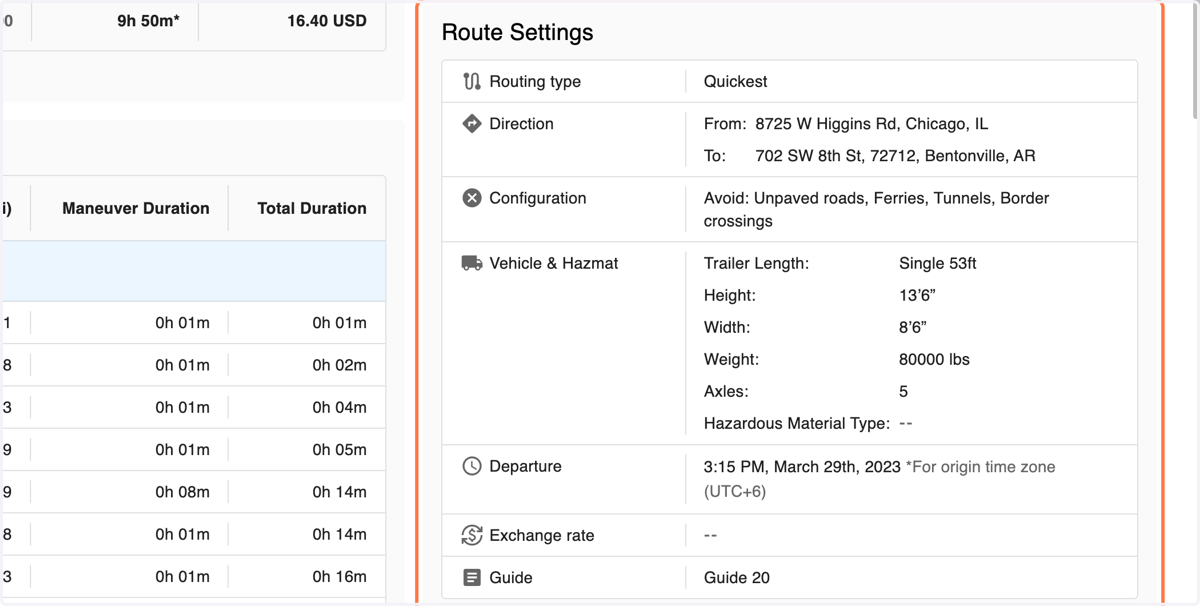Click the 9h 50m* total time

[x=149, y=20]
